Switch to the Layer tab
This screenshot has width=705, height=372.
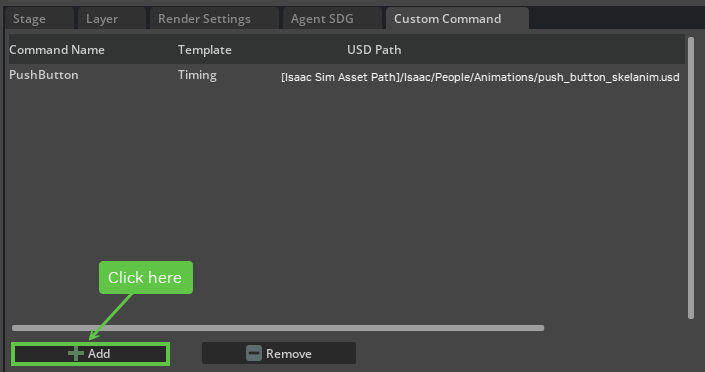click(x=111, y=19)
